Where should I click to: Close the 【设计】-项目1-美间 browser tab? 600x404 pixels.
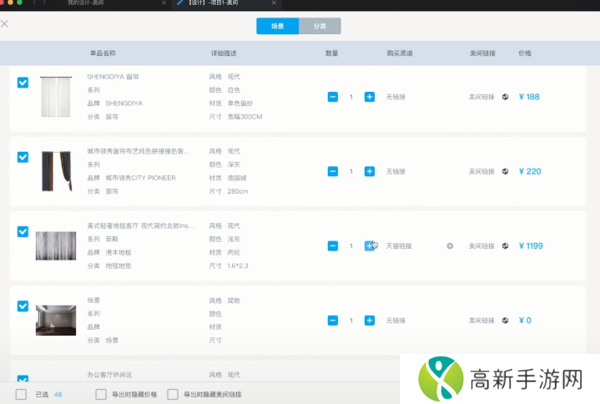274,3
